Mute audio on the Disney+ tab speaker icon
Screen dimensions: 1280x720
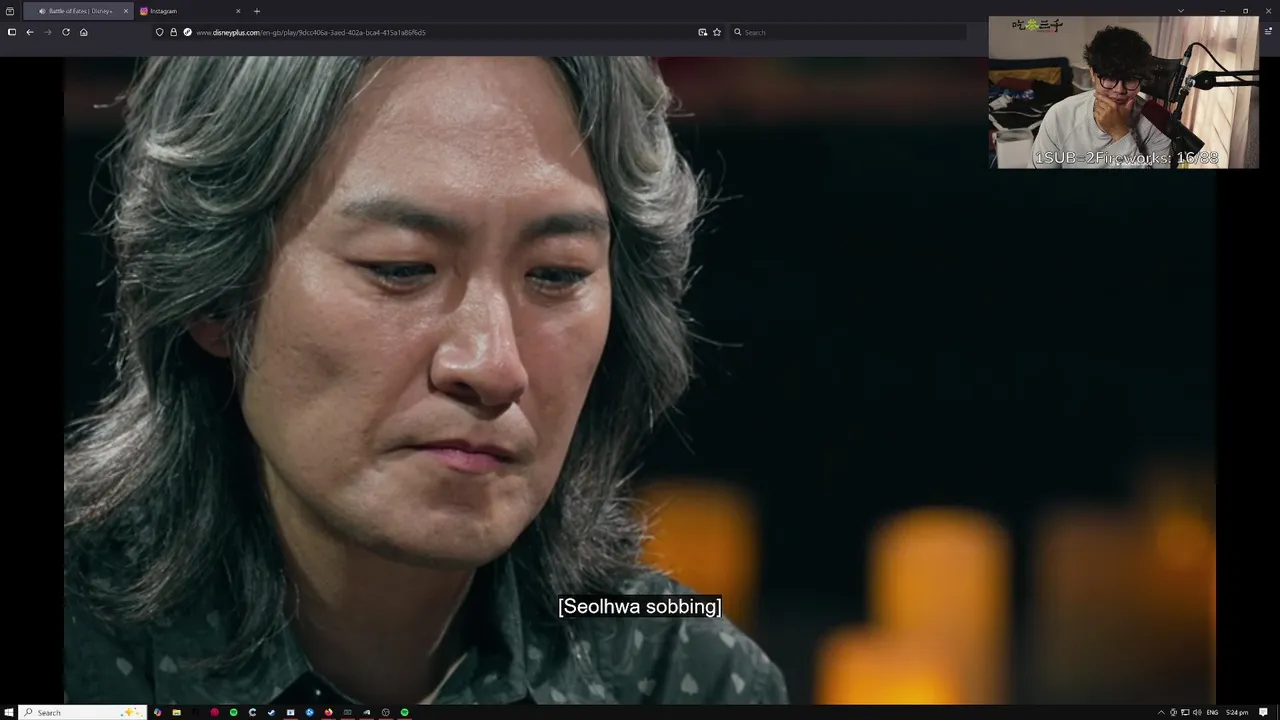point(42,11)
